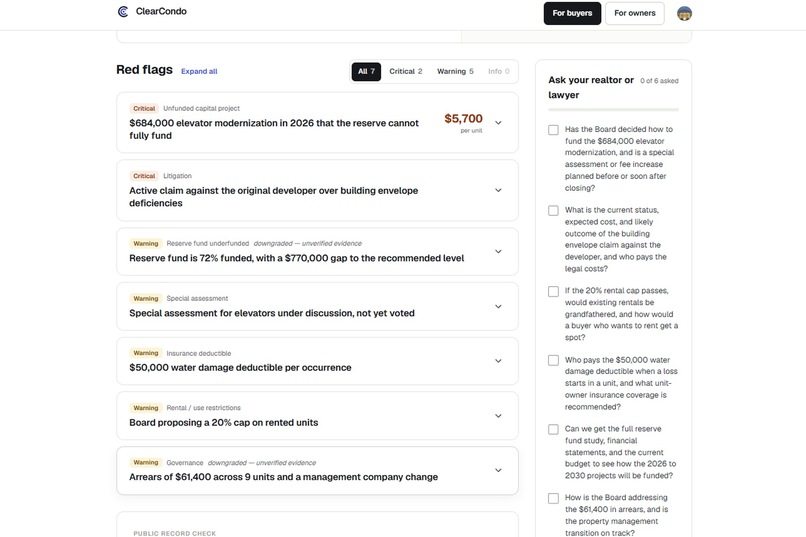
Task: Open the user profile avatar
Action: click(x=684, y=13)
